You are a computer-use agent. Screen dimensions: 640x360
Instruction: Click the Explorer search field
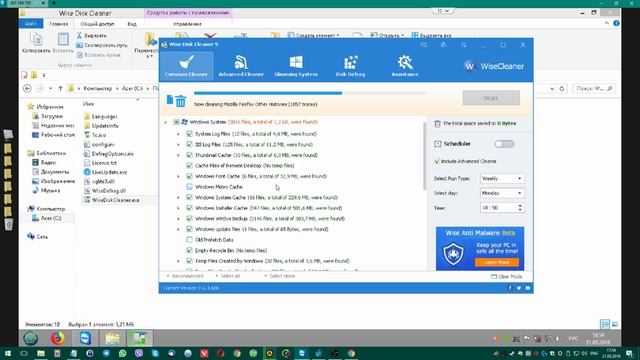click(593, 88)
